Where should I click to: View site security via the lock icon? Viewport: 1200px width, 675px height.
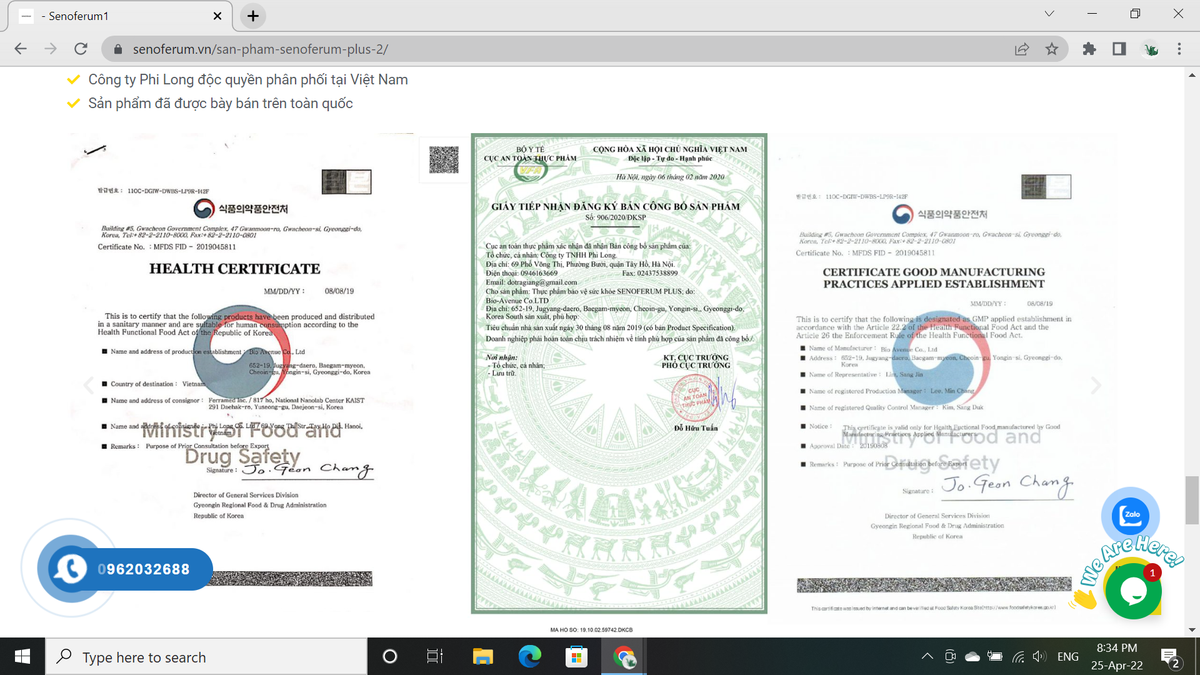[118, 47]
